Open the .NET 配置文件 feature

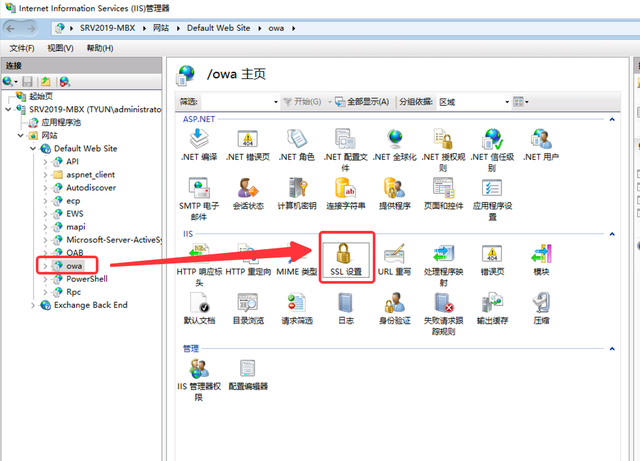click(345, 150)
